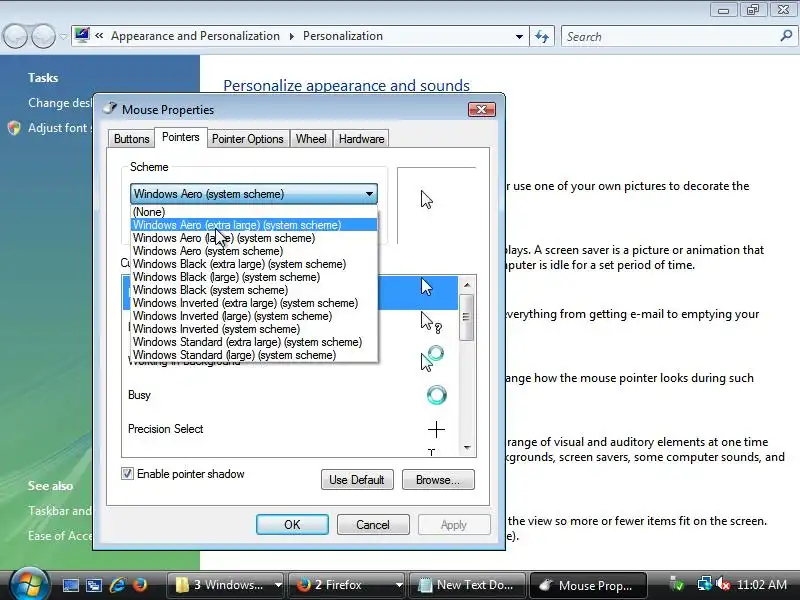The height and width of the screenshot is (600, 800).
Task: Open the Hardware tab
Action: (x=361, y=139)
